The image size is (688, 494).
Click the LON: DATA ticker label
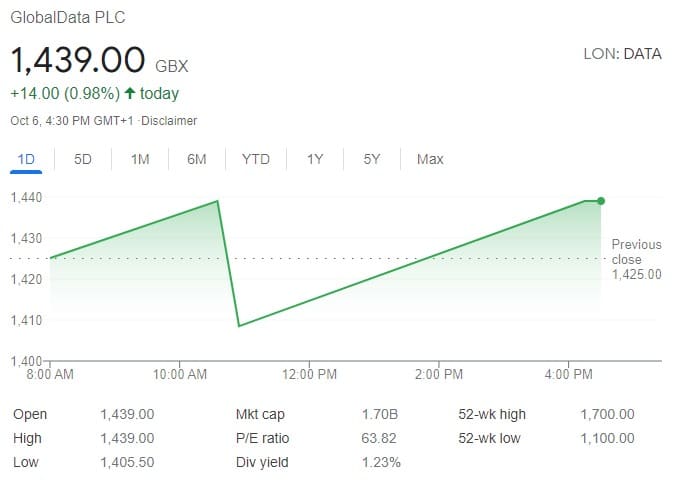point(622,54)
